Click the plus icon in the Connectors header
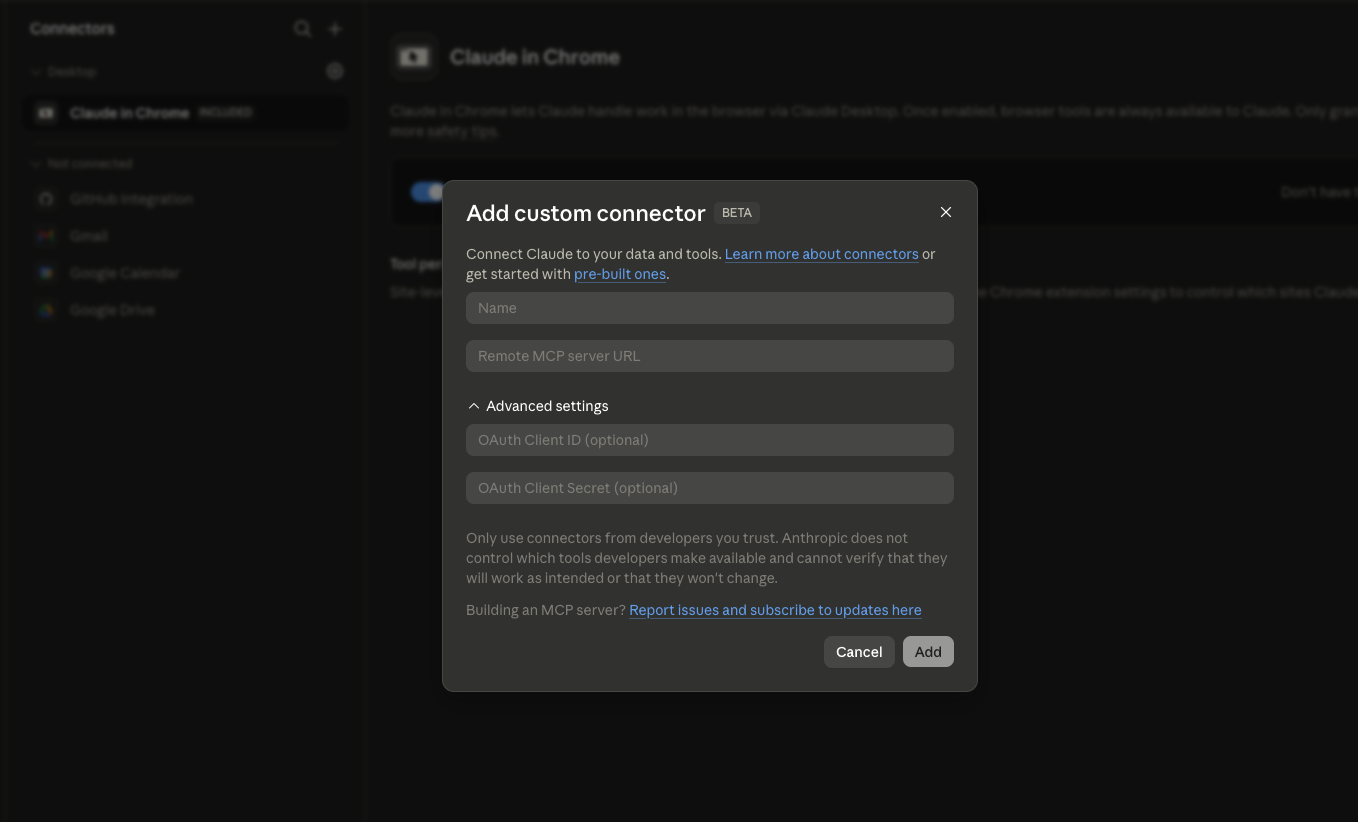This screenshot has width=1358, height=822. coord(336,29)
